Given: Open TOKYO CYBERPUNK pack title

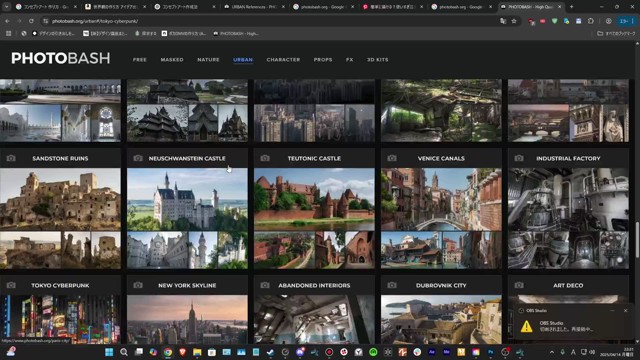Looking at the screenshot, I should (x=60, y=285).
